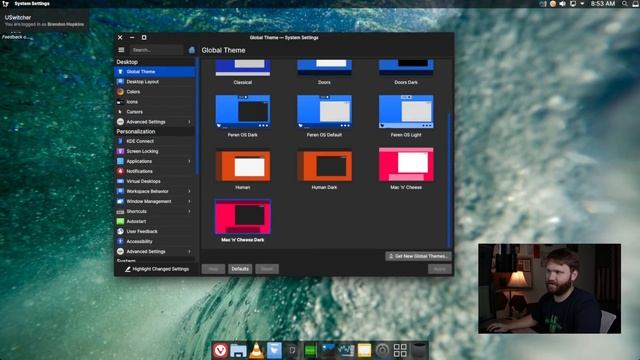Image resolution: width=640 pixels, height=360 pixels.
Task: Open the volume icon in top panel
Action: [562, 4]
